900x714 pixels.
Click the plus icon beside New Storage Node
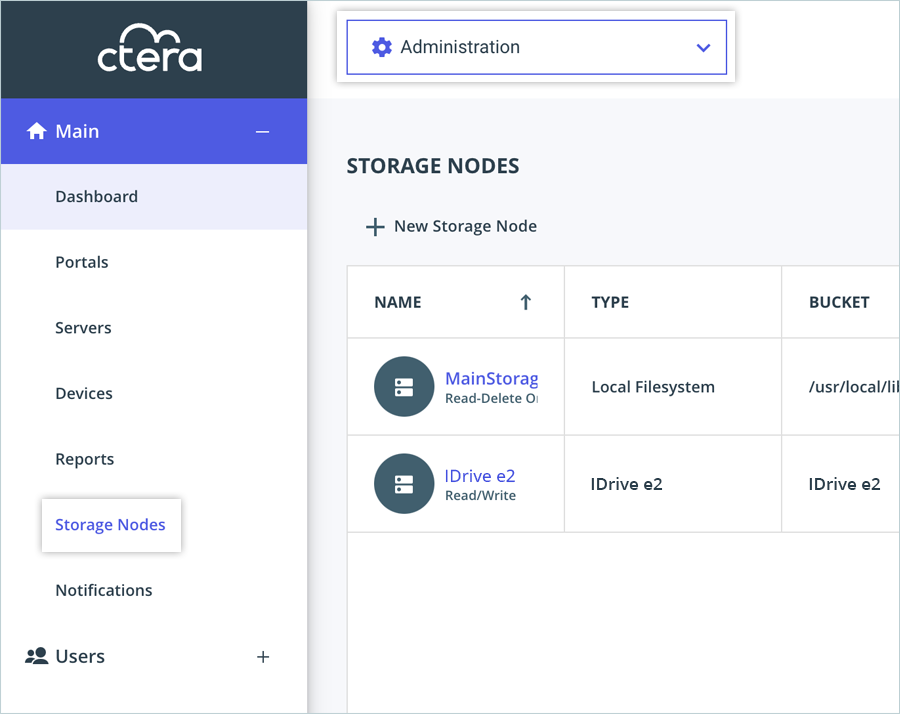[375, 227]
